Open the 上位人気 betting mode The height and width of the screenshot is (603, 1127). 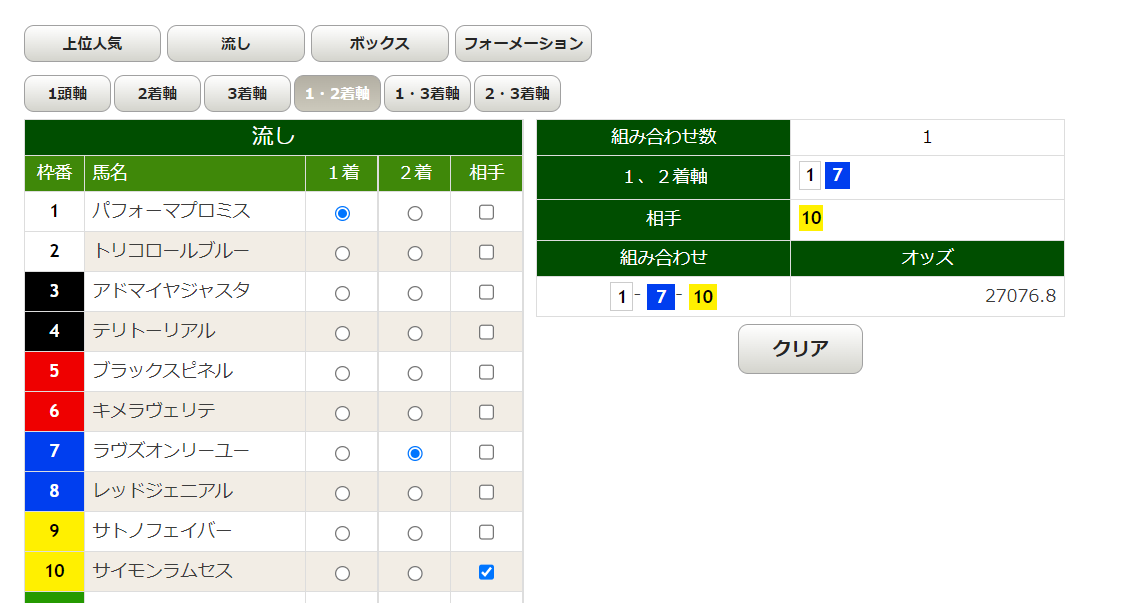click(x=92, y=44)
